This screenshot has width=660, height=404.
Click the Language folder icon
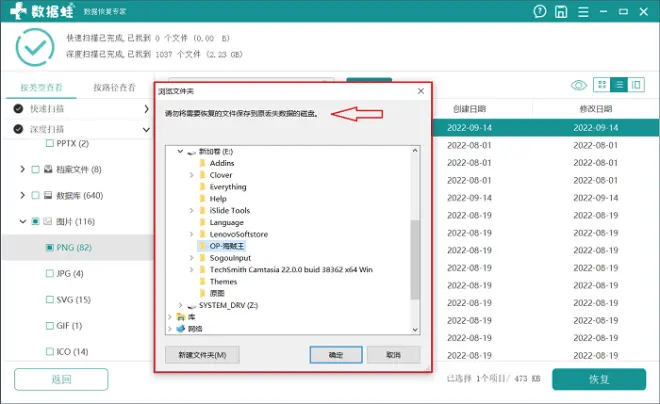coord(202,222)
